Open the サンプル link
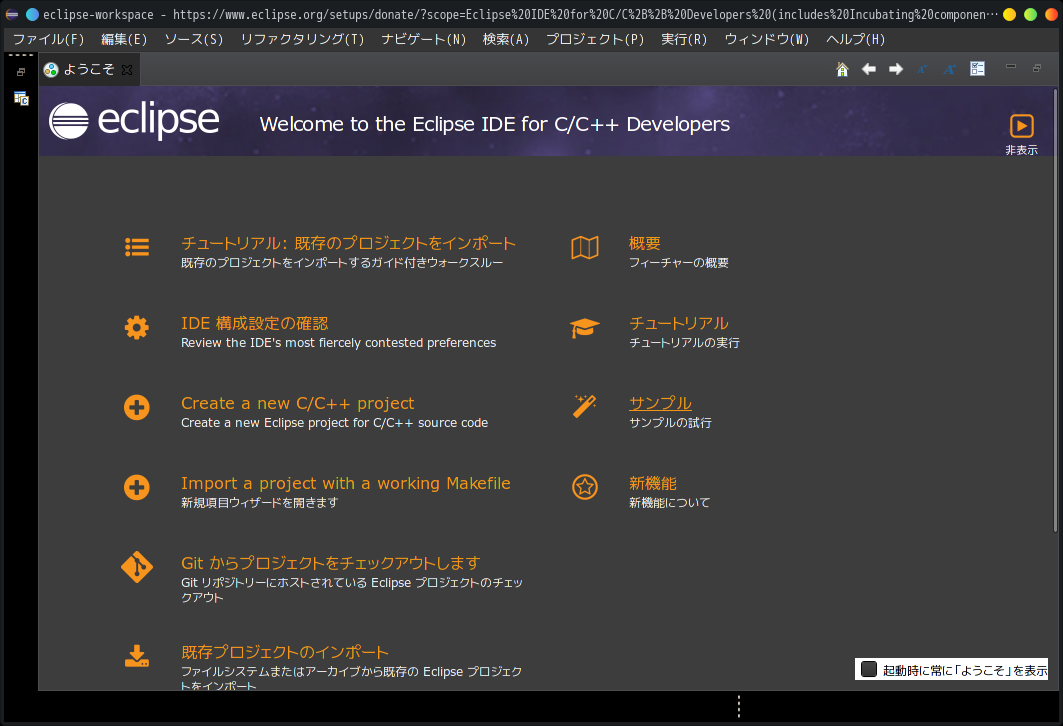 [x=660, y=403]
